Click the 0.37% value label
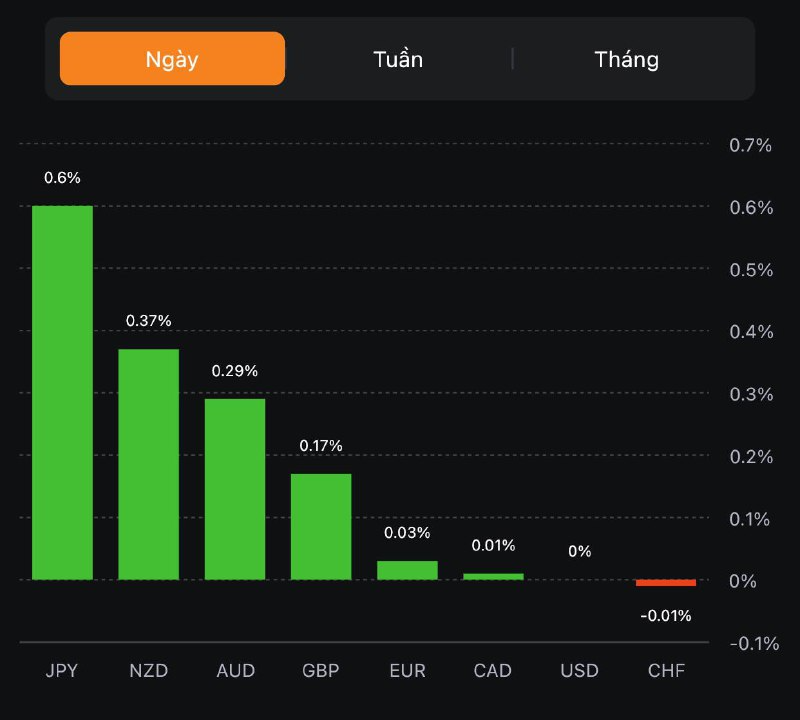The image size is (800, 720). 148,320
